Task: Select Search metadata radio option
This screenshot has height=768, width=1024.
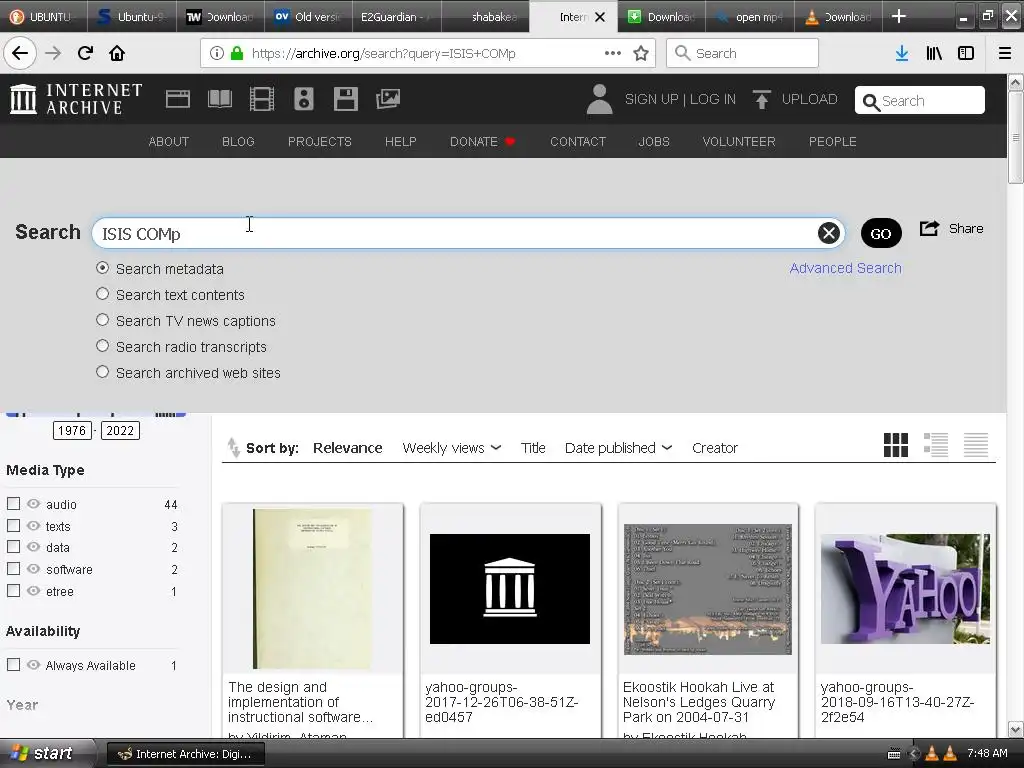Action: coord(103,268)
